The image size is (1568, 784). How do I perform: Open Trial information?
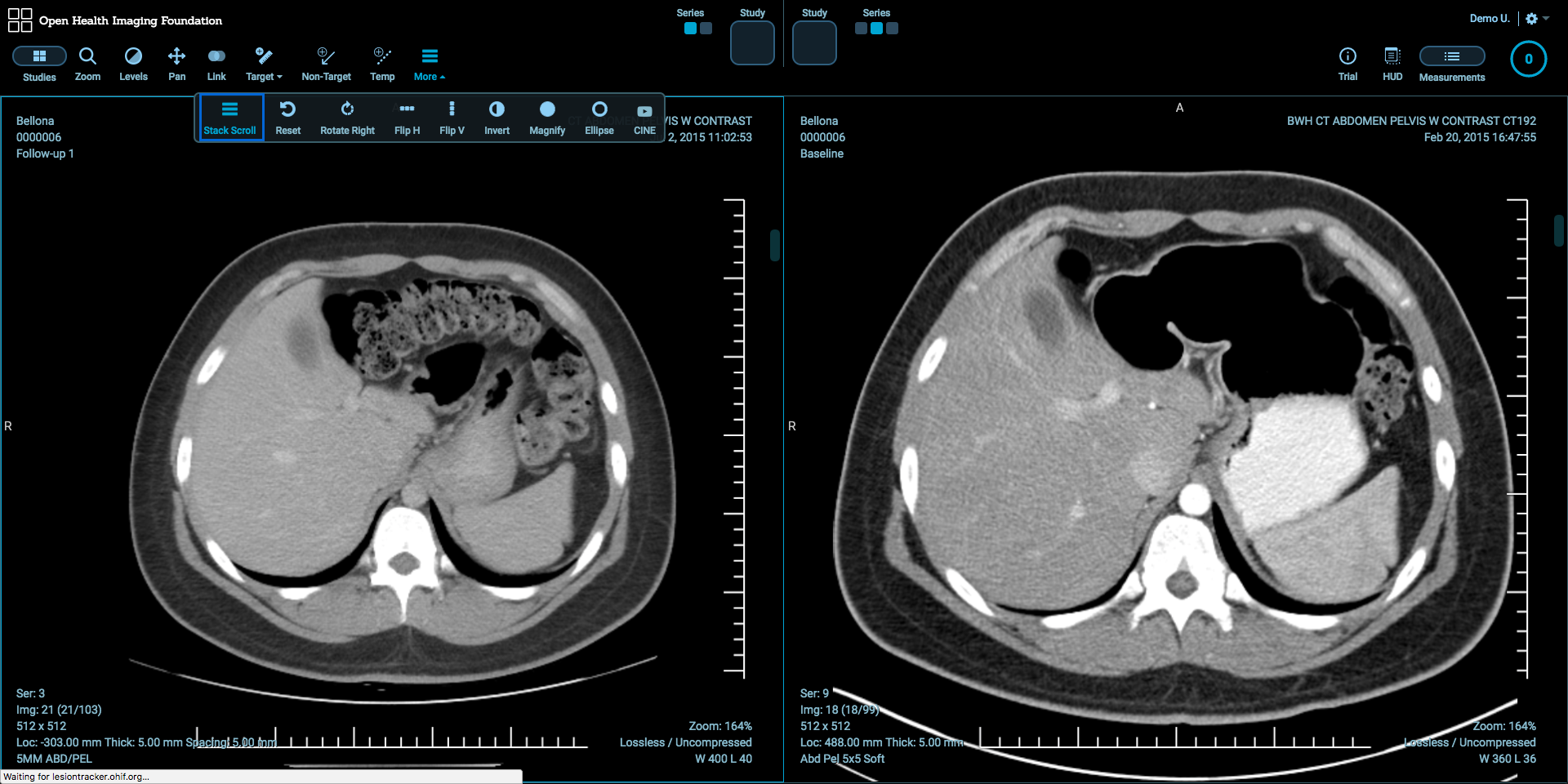click(1347, 64)
